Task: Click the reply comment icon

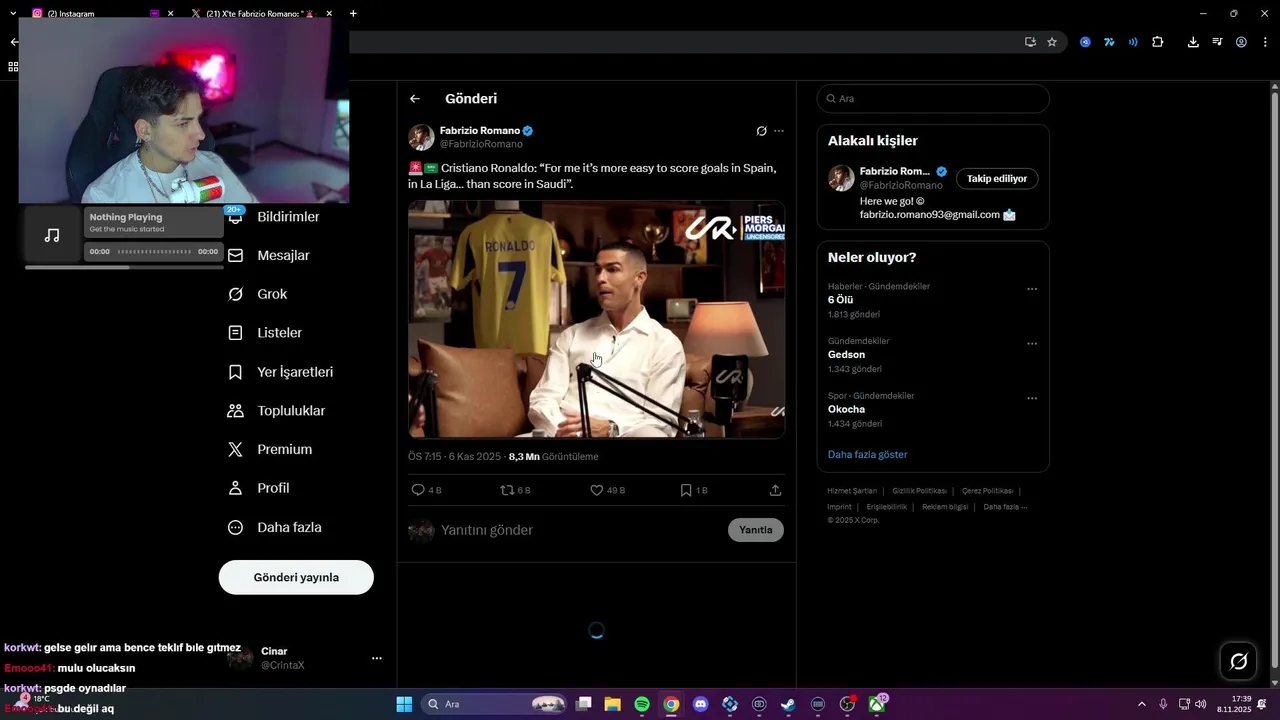Action: pyautogui.click(x=418, y=490)
